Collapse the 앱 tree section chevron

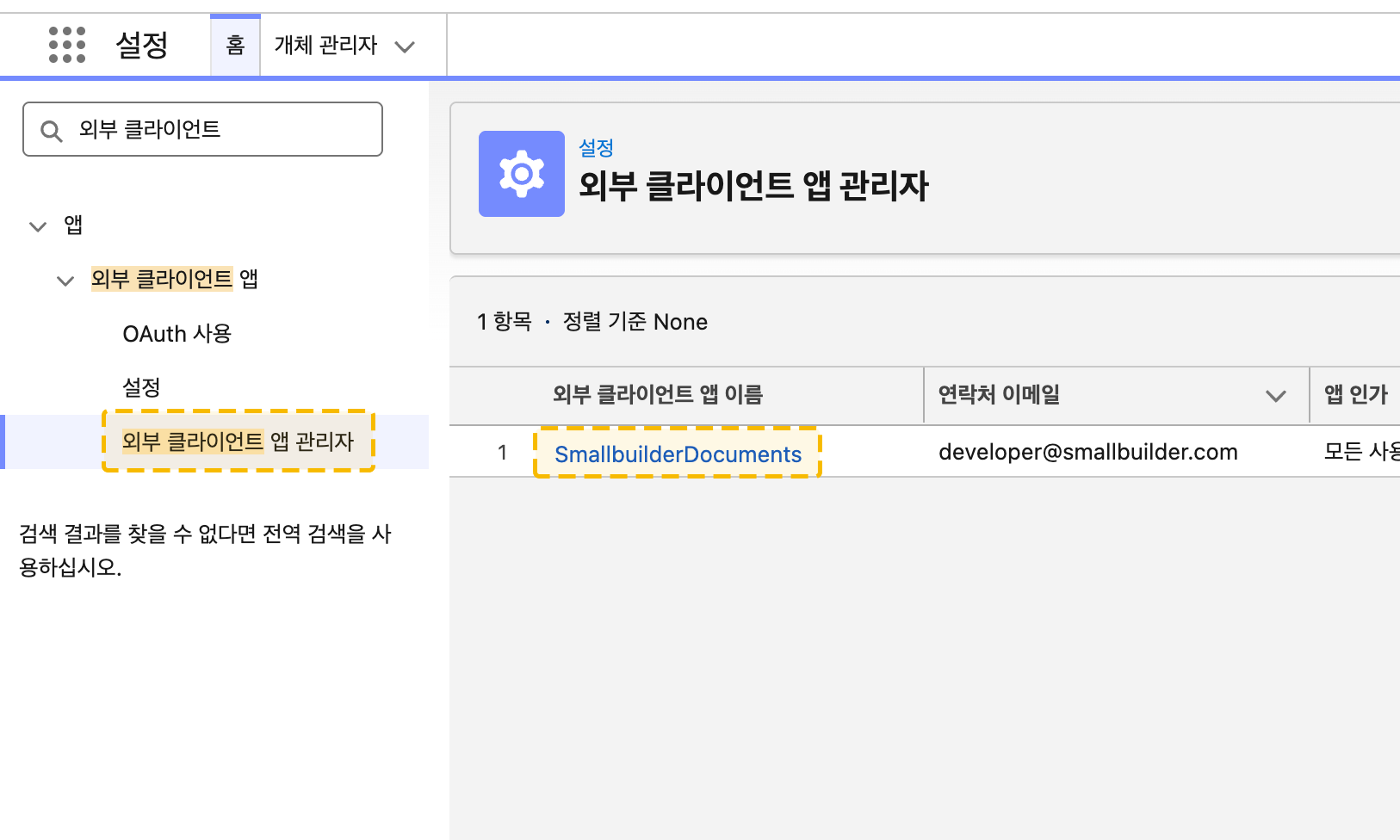(x=38, y=226)
